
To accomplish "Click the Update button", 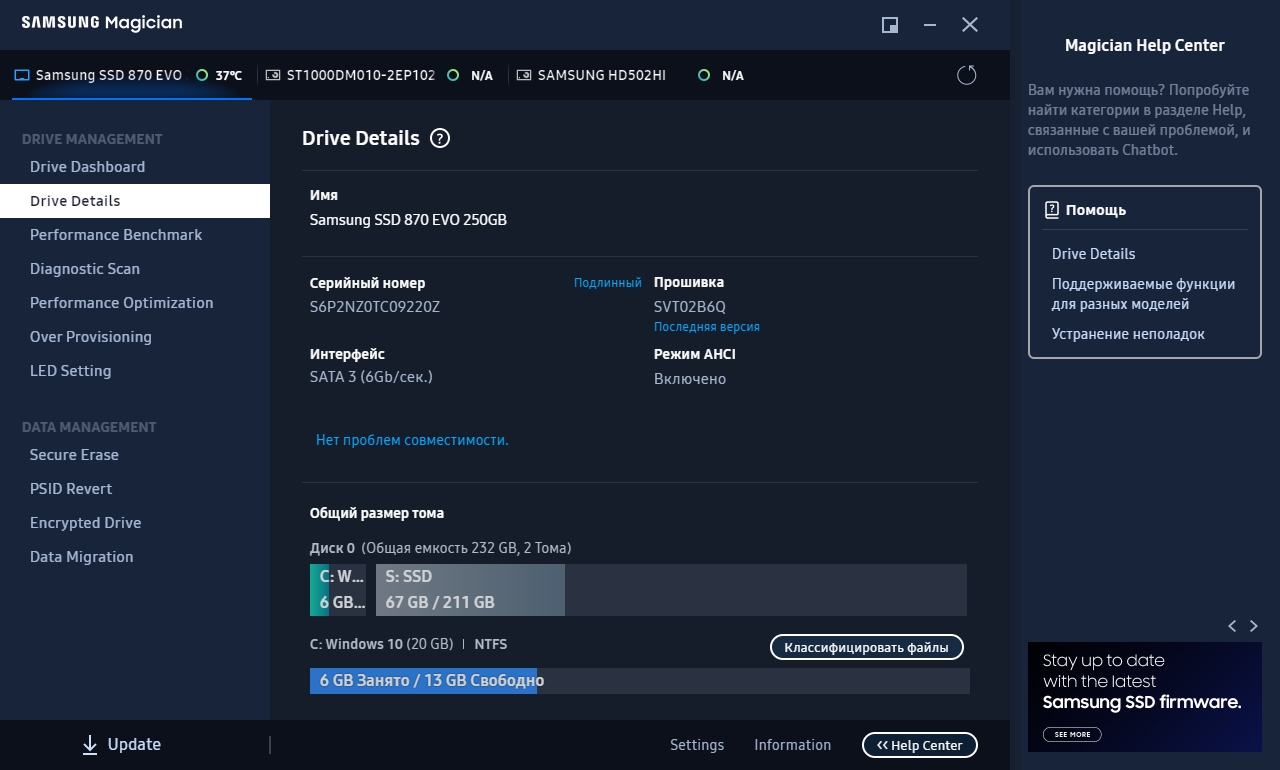I will pyautogui.click(x=121, y=744).
